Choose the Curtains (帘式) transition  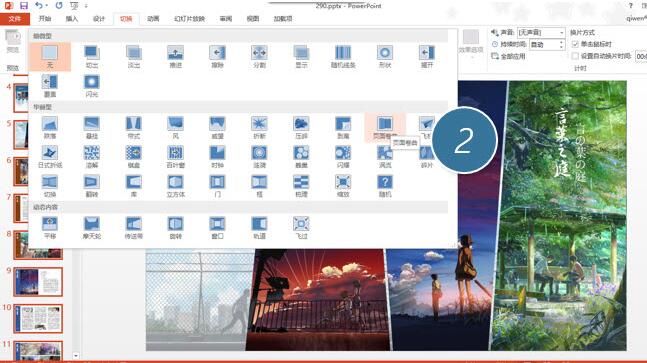(x=134, y=127)
